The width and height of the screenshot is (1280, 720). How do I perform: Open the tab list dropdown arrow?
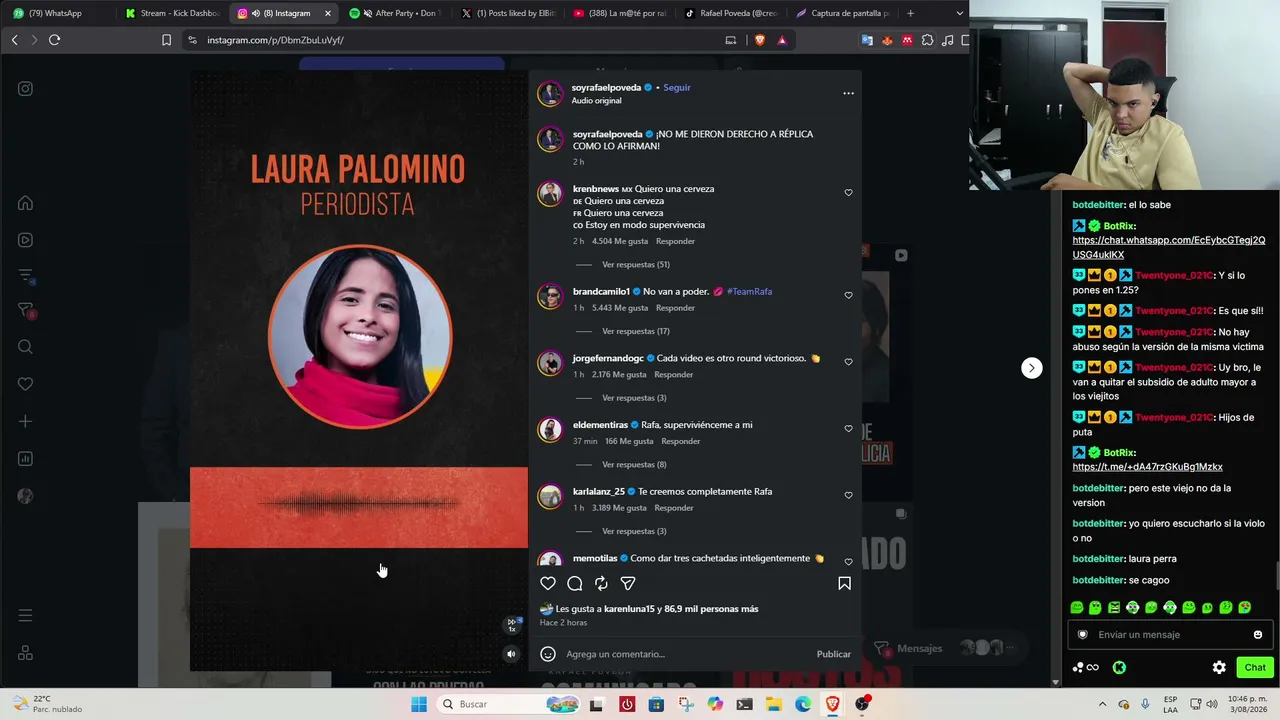point(960,13)
